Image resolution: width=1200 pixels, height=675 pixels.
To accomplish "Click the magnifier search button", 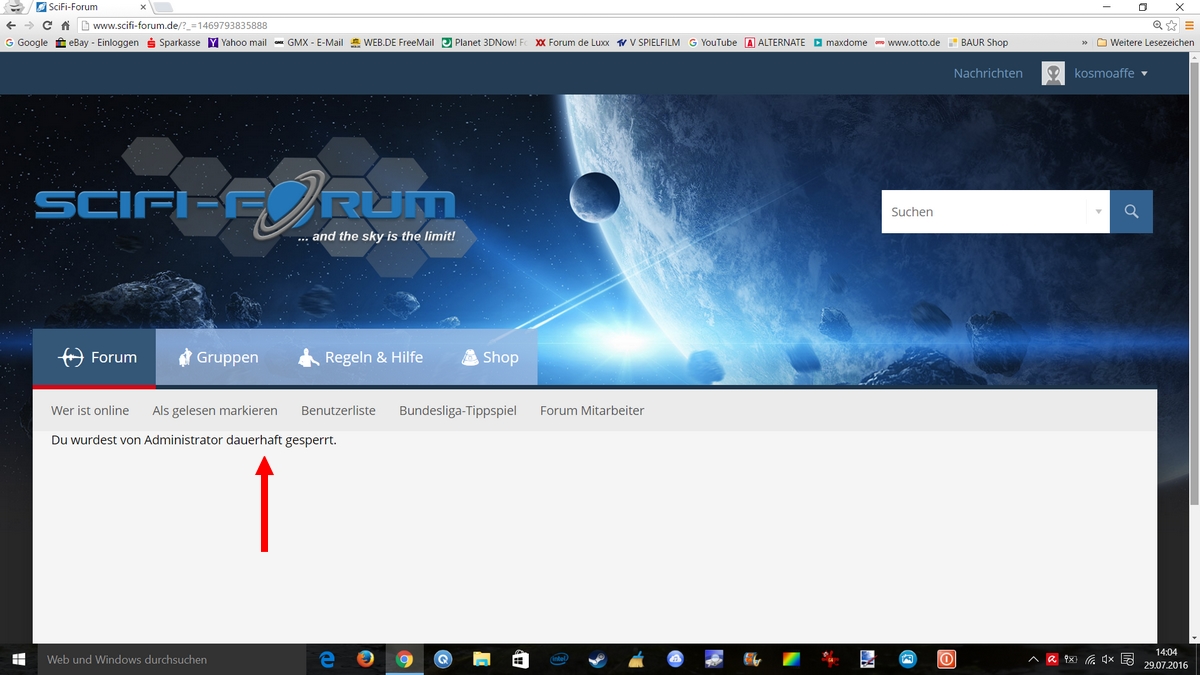I will point(1131,212).
